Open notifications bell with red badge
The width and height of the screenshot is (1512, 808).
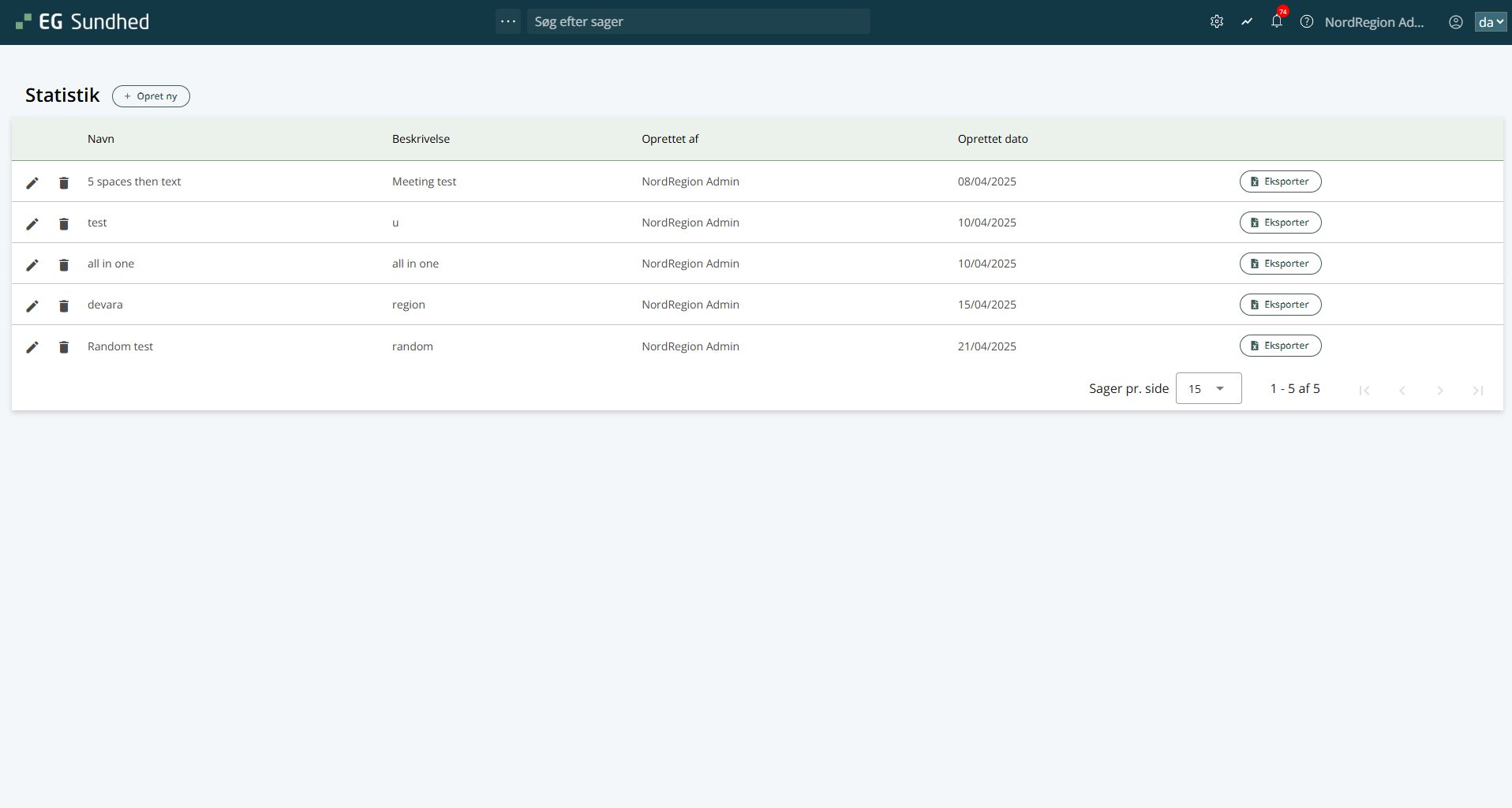(1277, 22)
